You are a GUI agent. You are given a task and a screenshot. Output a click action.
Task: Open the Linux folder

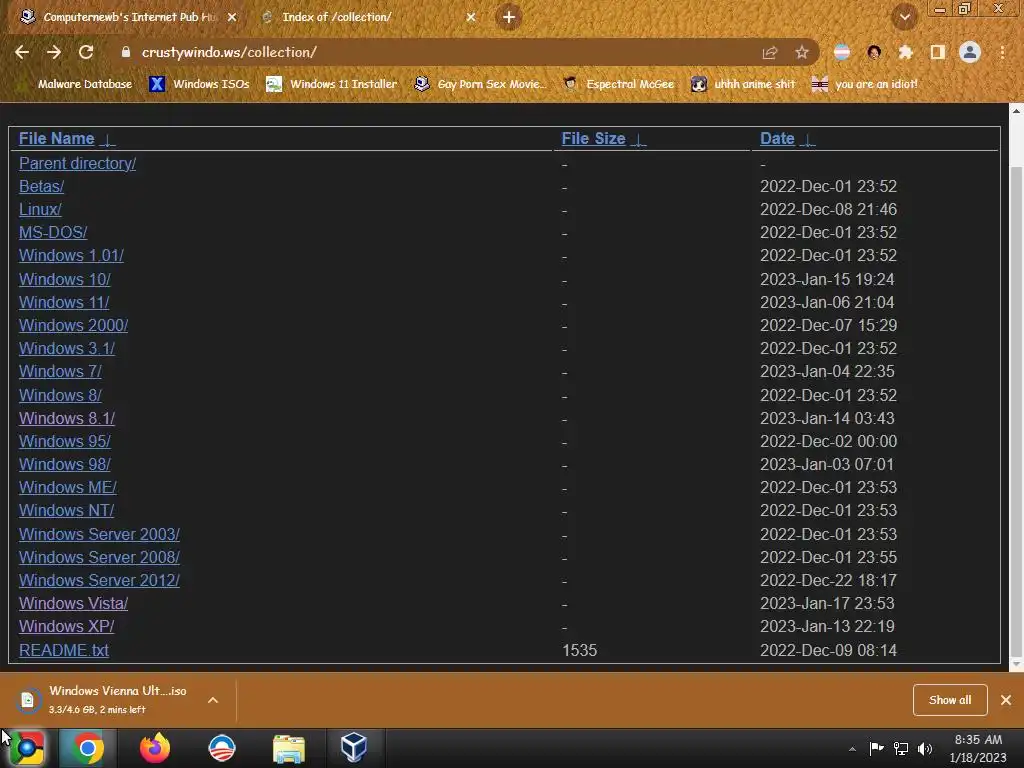pyautogui.click(x=40, y=209)
